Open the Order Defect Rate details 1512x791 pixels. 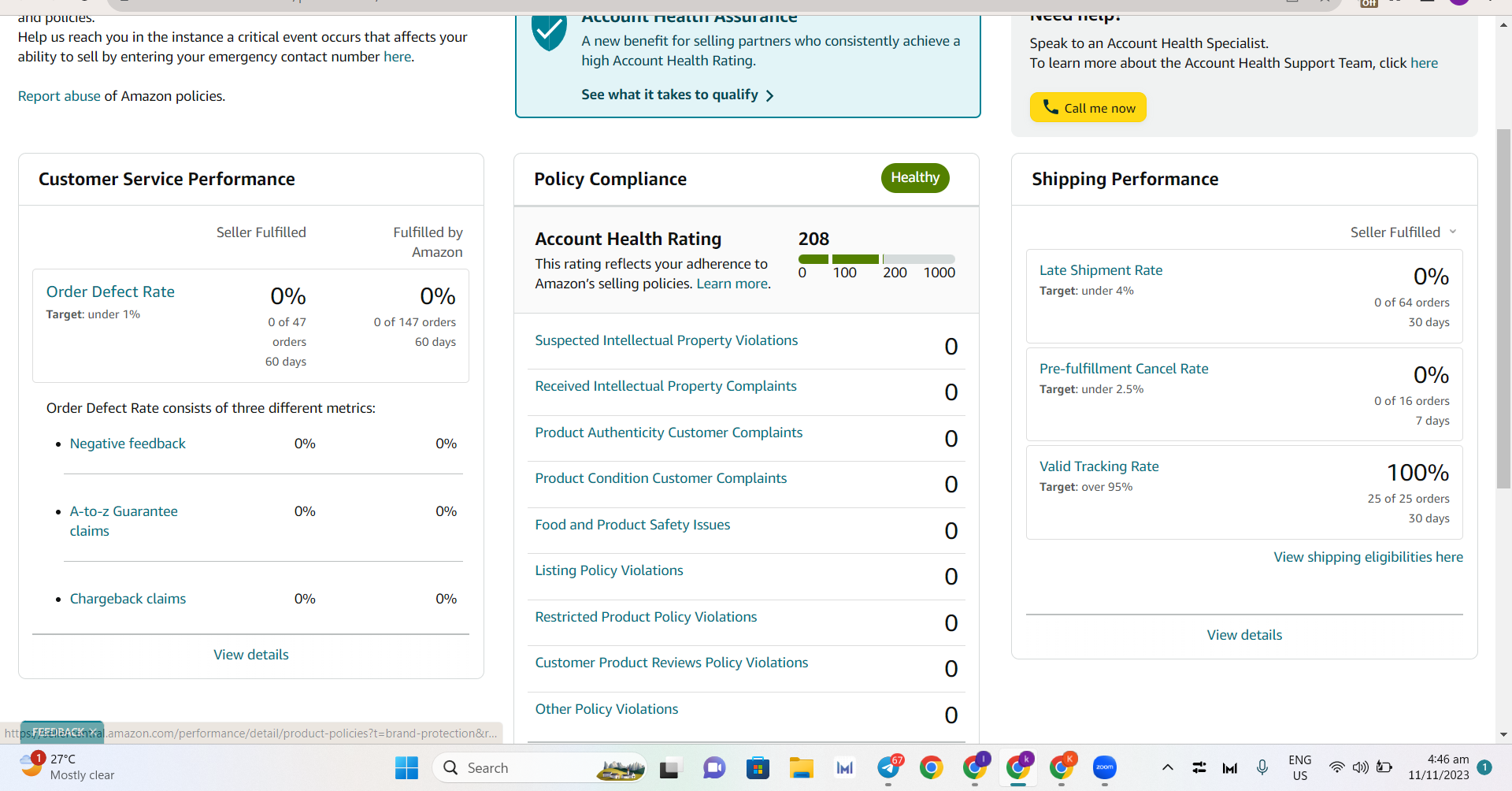pos(110,292)
